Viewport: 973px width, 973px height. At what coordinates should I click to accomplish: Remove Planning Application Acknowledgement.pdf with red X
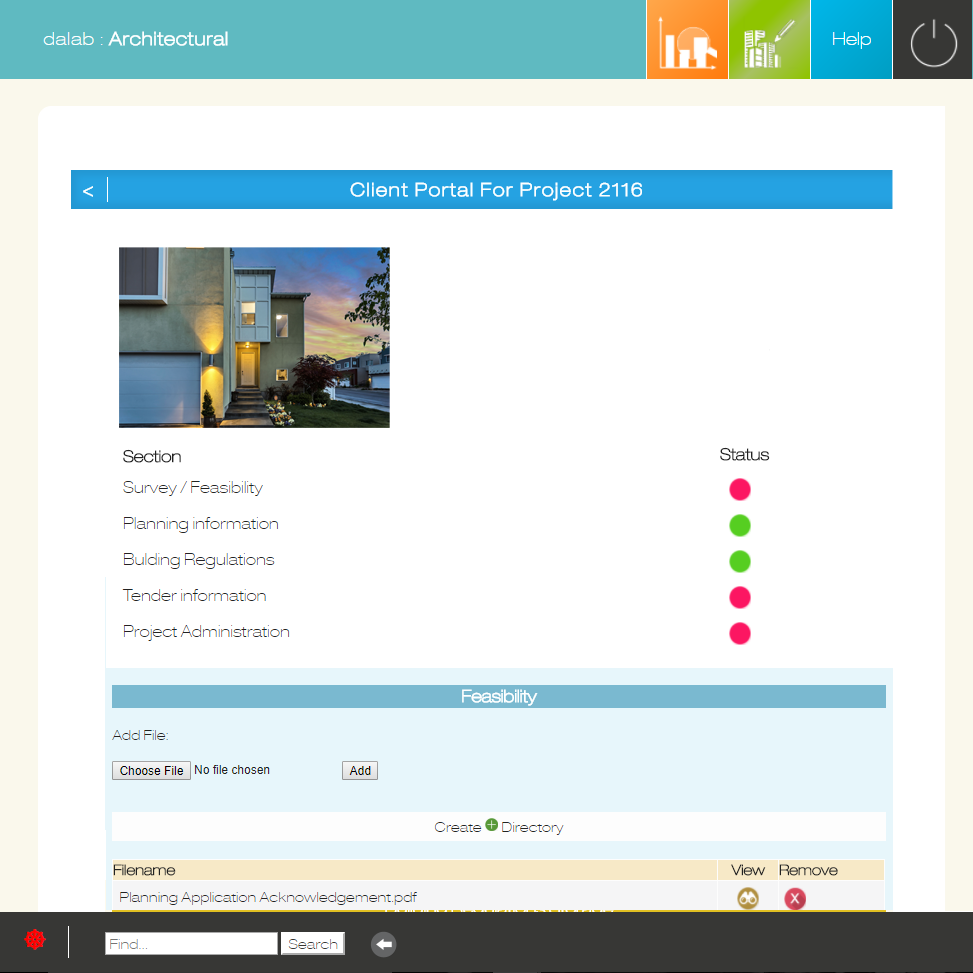(x=795, y=898)
